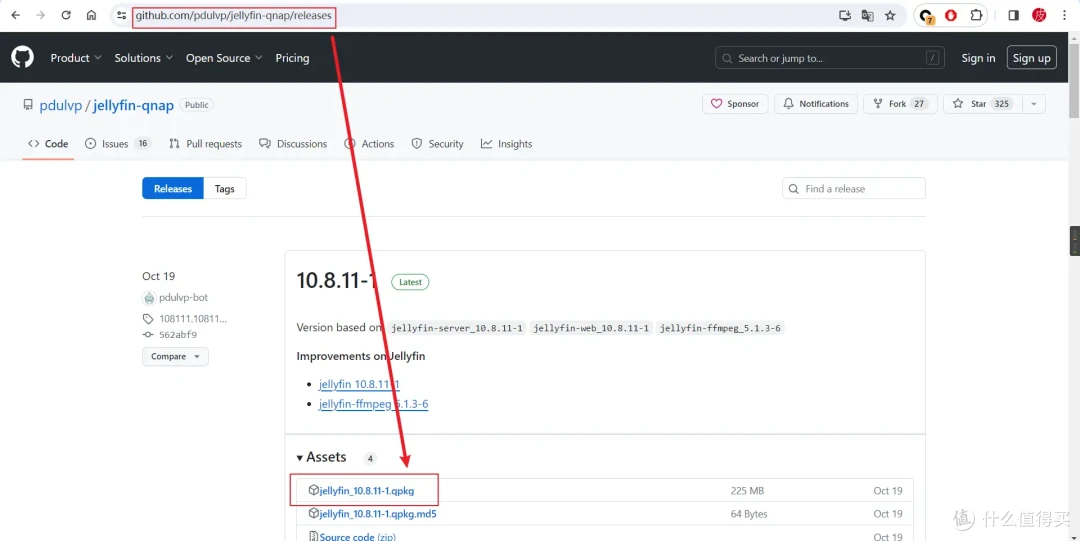Image resolution: width=1080 pixels, height=541 pixels.
Task: Go back with browser back arrow
Action: [16, 15]
